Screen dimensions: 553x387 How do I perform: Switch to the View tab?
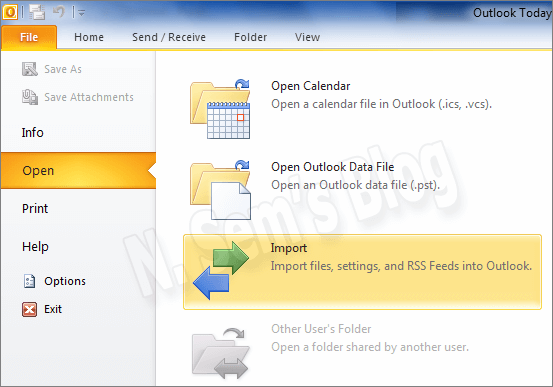(307, 37)
